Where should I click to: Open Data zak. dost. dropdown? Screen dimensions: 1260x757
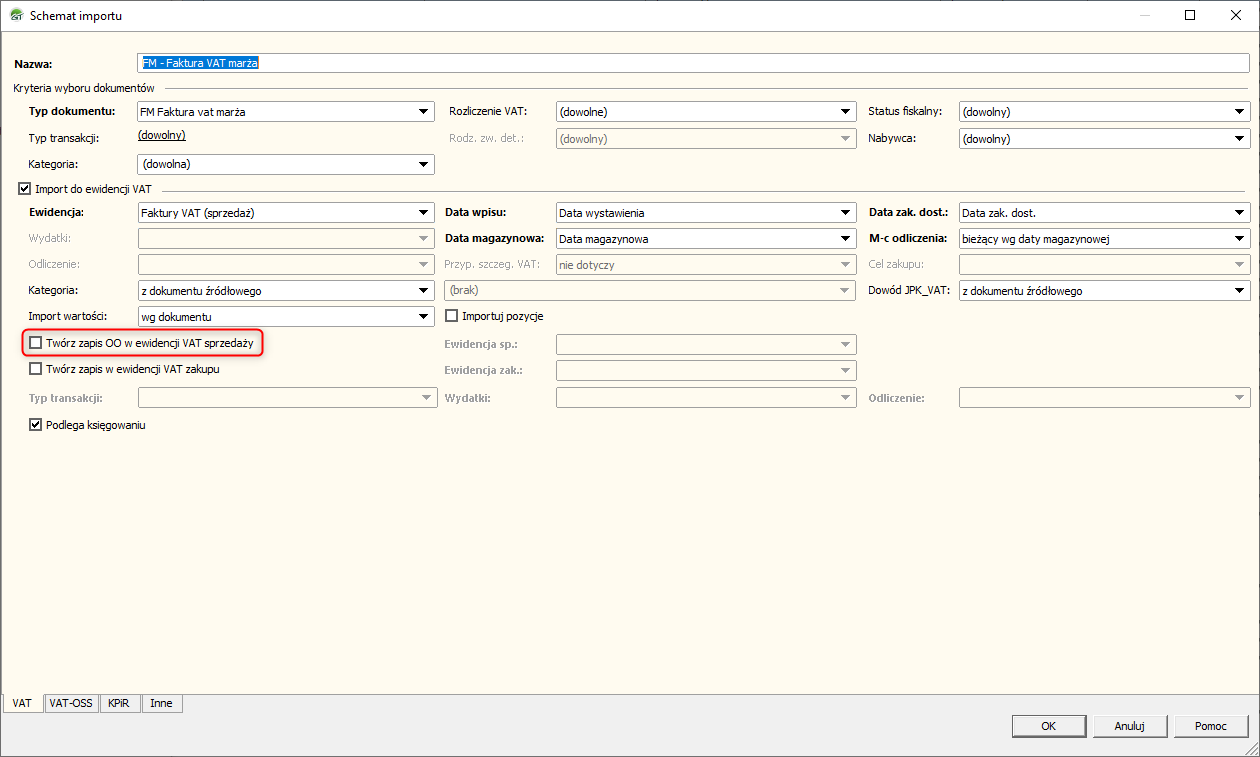coord(1104,213)
